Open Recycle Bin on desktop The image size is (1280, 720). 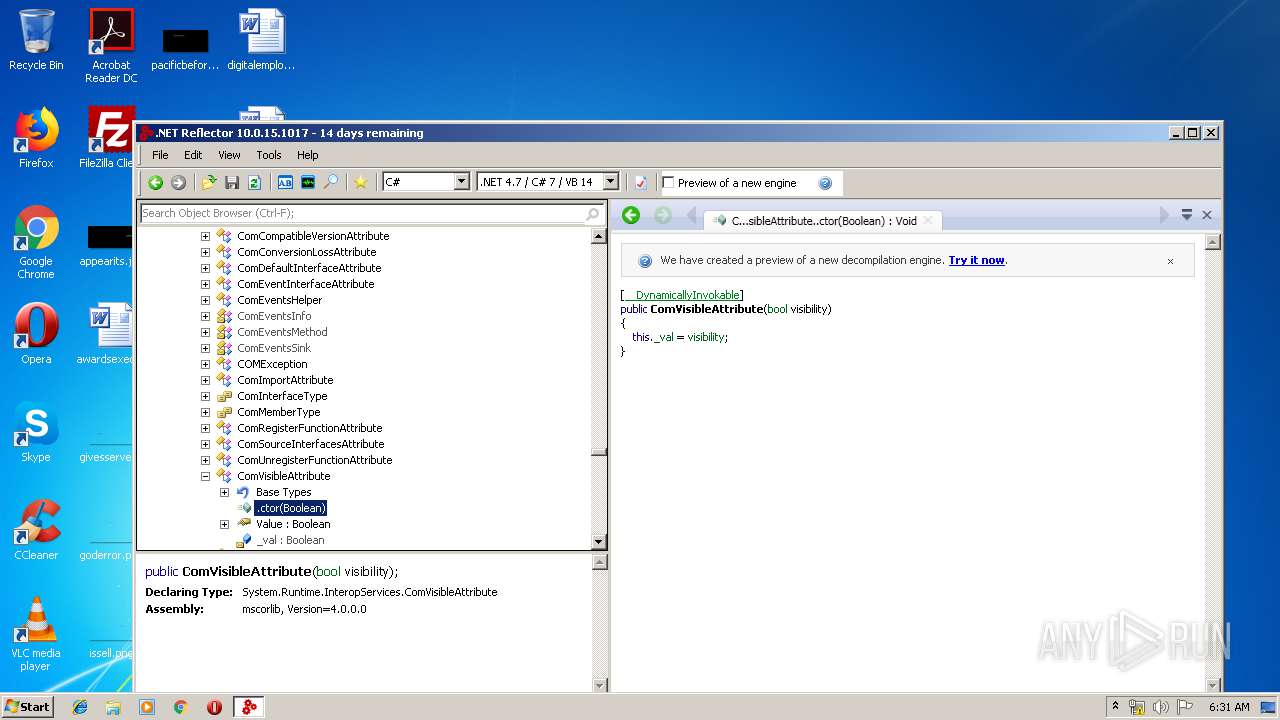36,40
